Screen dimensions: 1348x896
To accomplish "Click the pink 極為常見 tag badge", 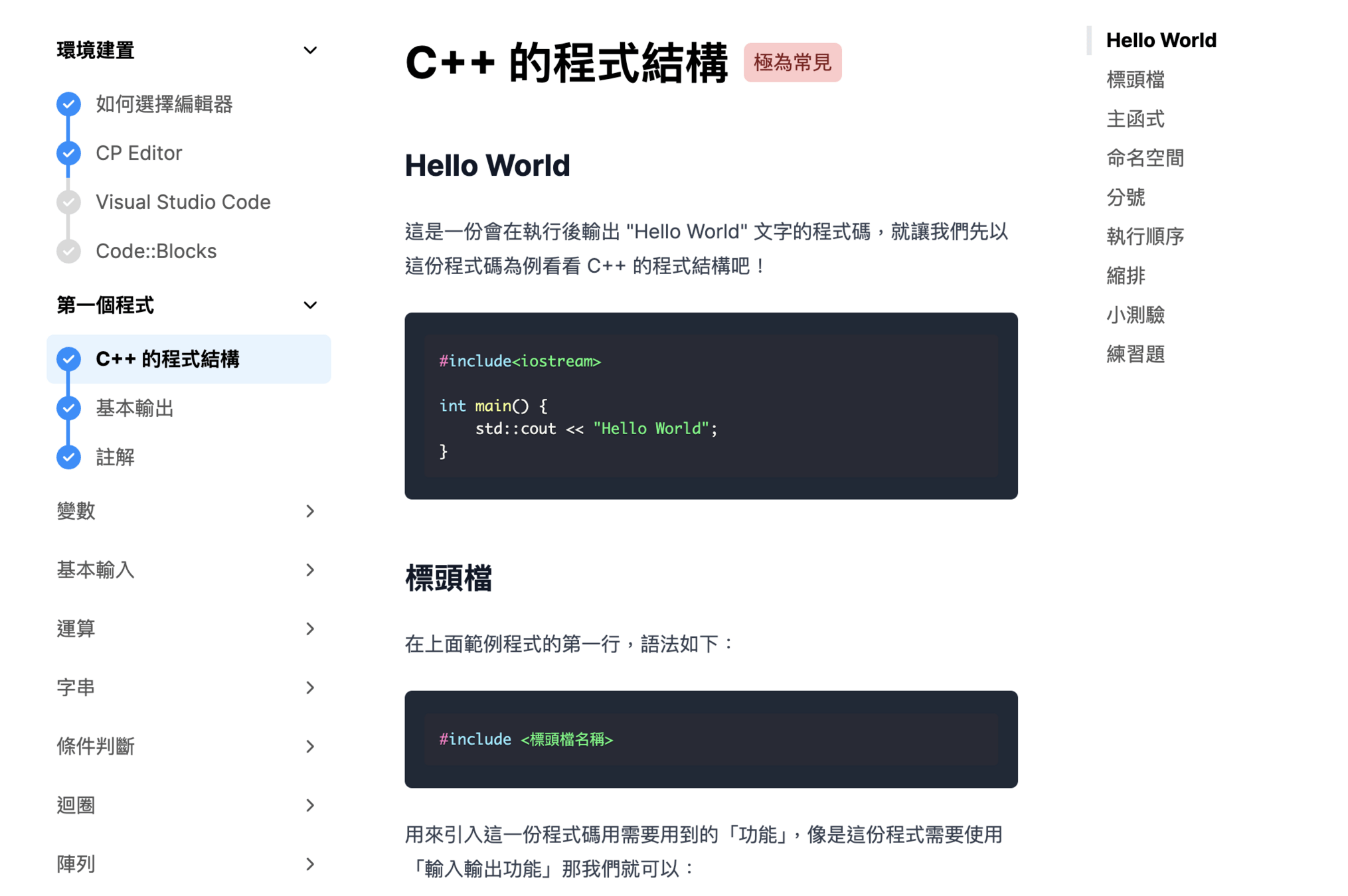I will click(792, 63).
